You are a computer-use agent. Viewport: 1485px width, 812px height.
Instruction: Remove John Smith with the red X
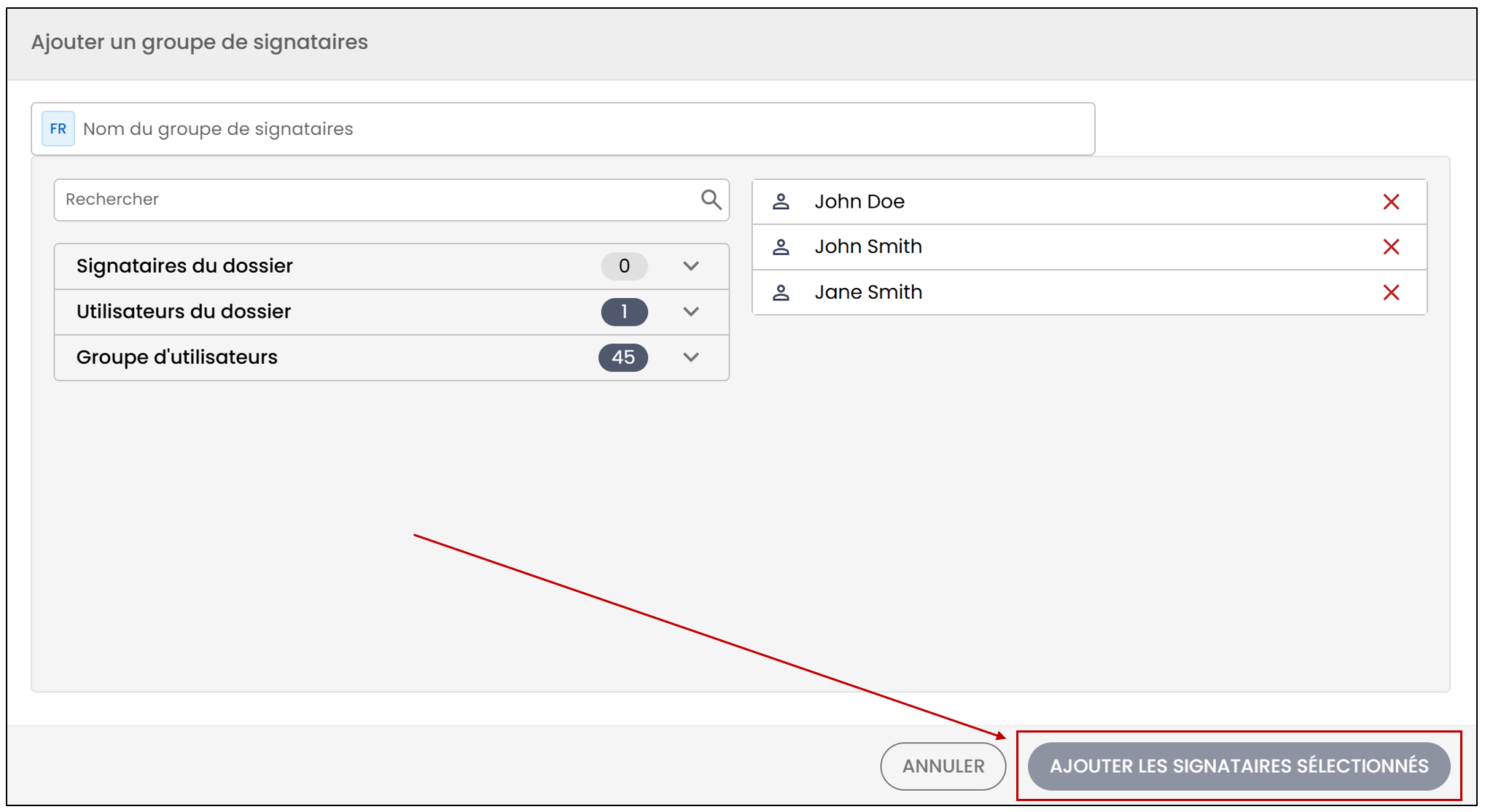click(x=1391, y=247)
